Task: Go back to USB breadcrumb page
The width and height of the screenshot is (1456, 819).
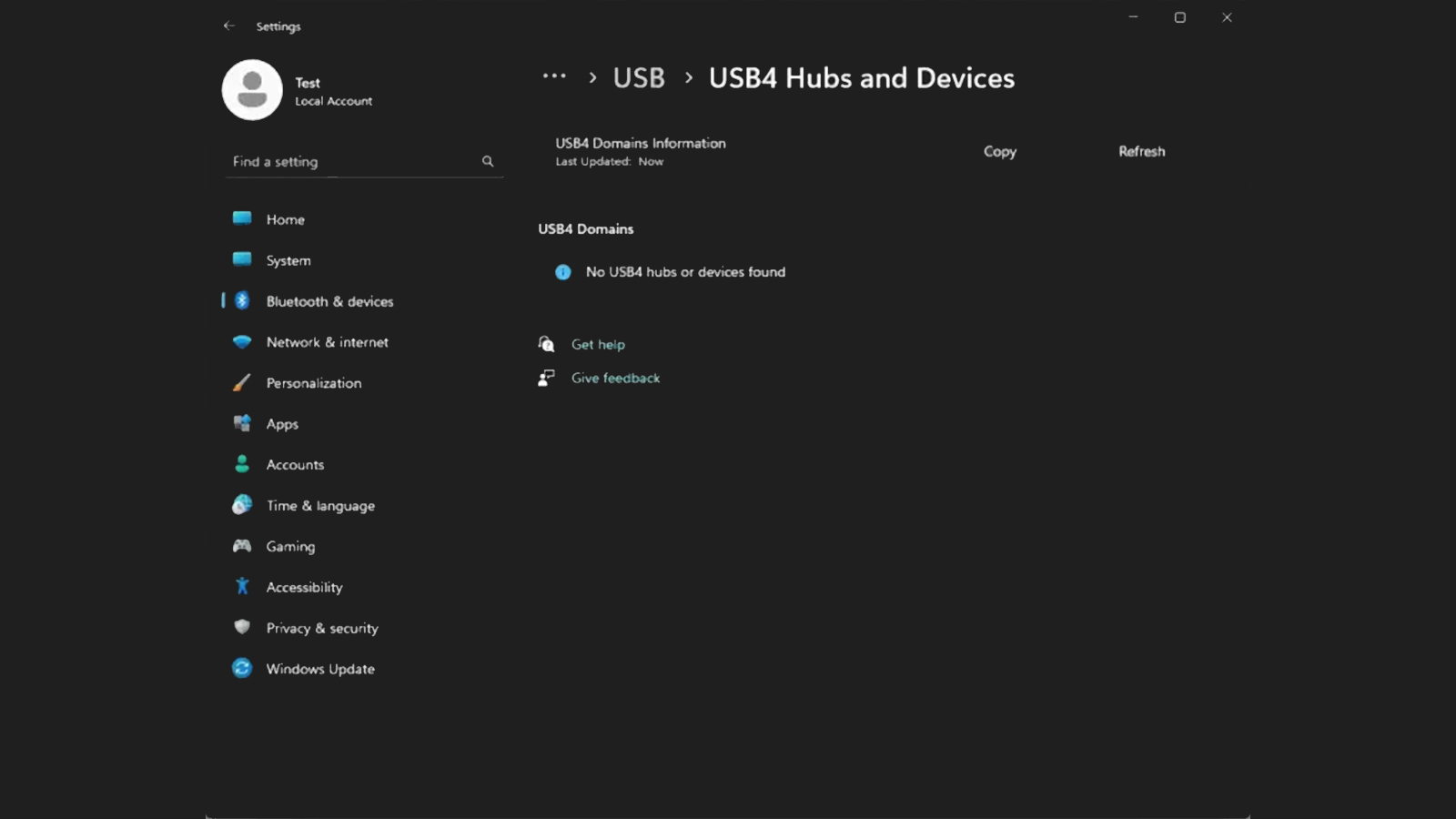Action: (x=639, y=78)
